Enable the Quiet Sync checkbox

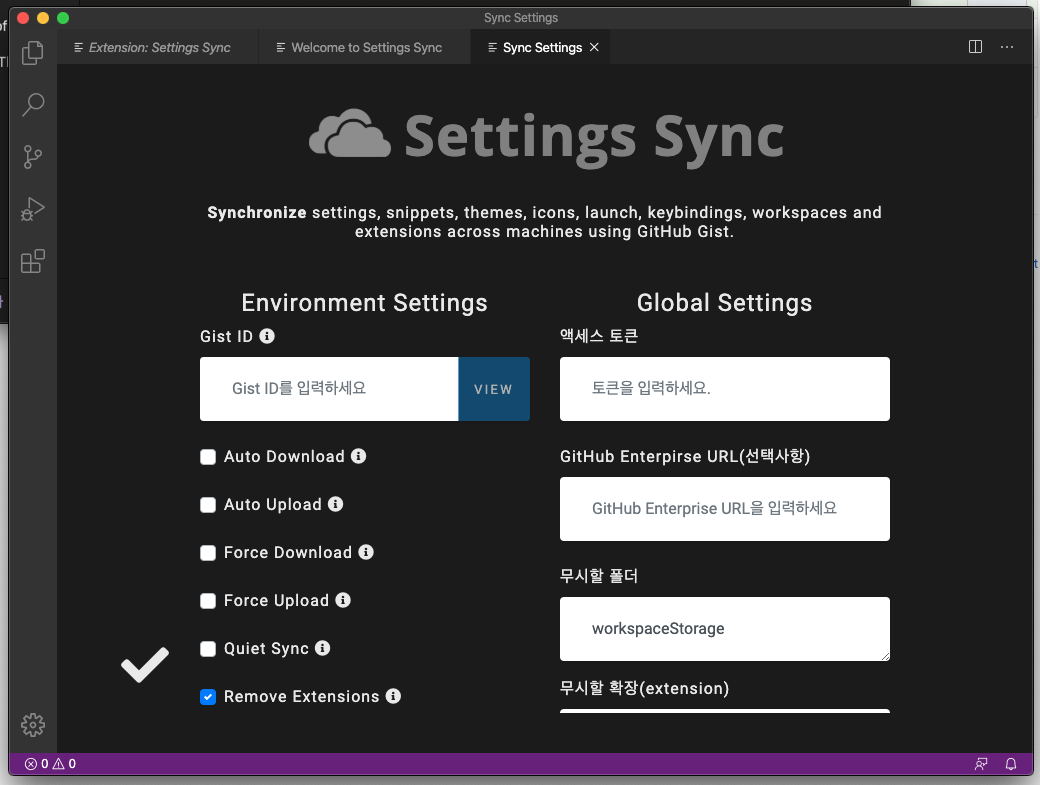[208, 648]
